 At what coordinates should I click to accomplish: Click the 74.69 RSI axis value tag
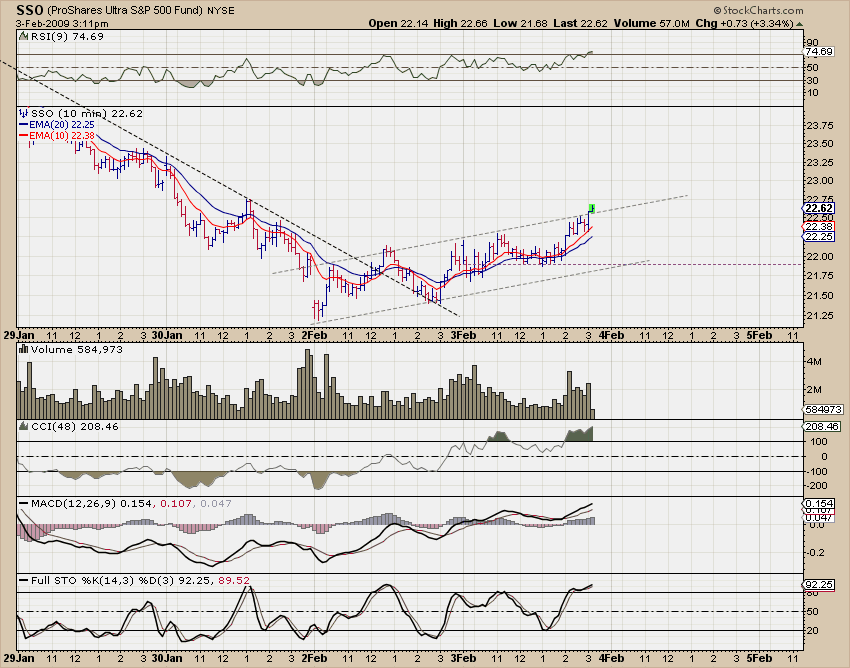point(819,52)
